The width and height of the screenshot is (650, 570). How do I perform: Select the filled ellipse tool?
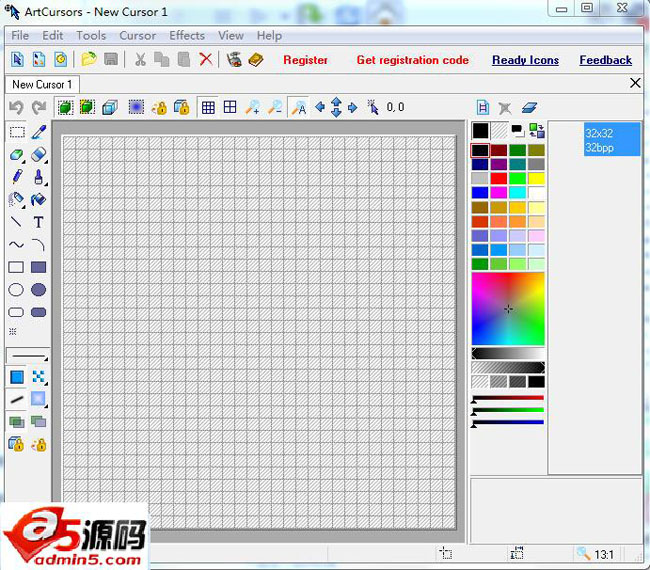39,290
